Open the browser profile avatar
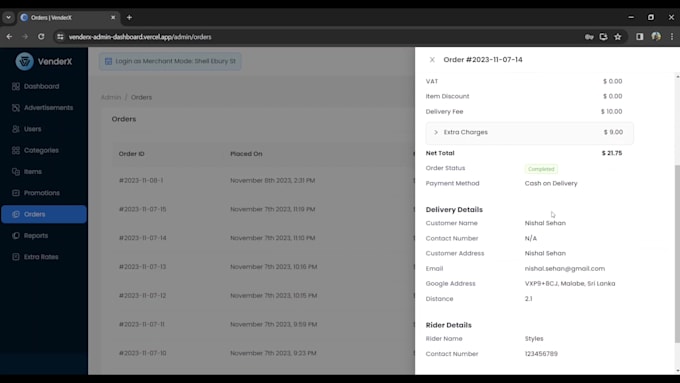 click(656, 37)
